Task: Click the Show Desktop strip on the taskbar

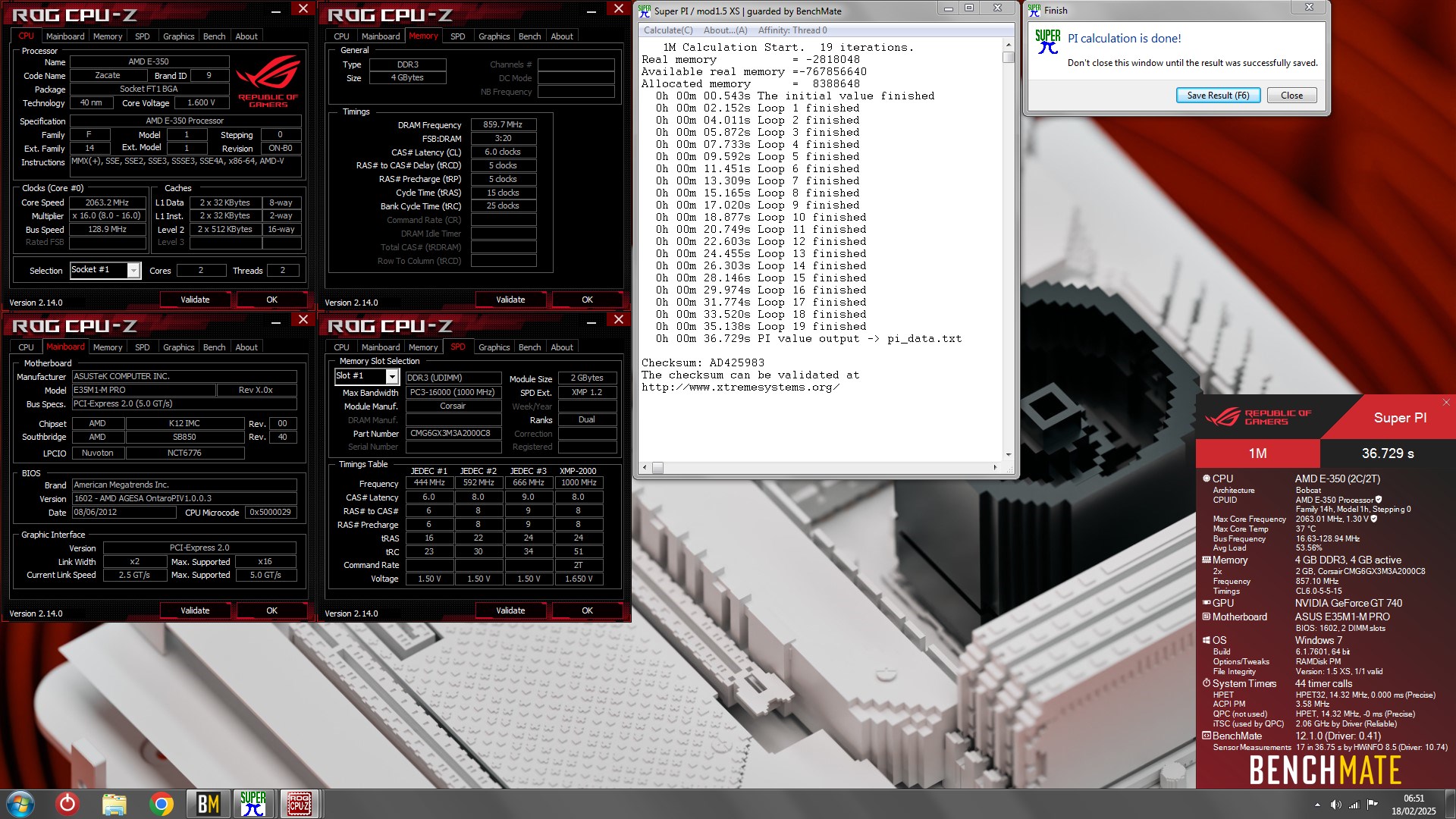Action: 1450,804
